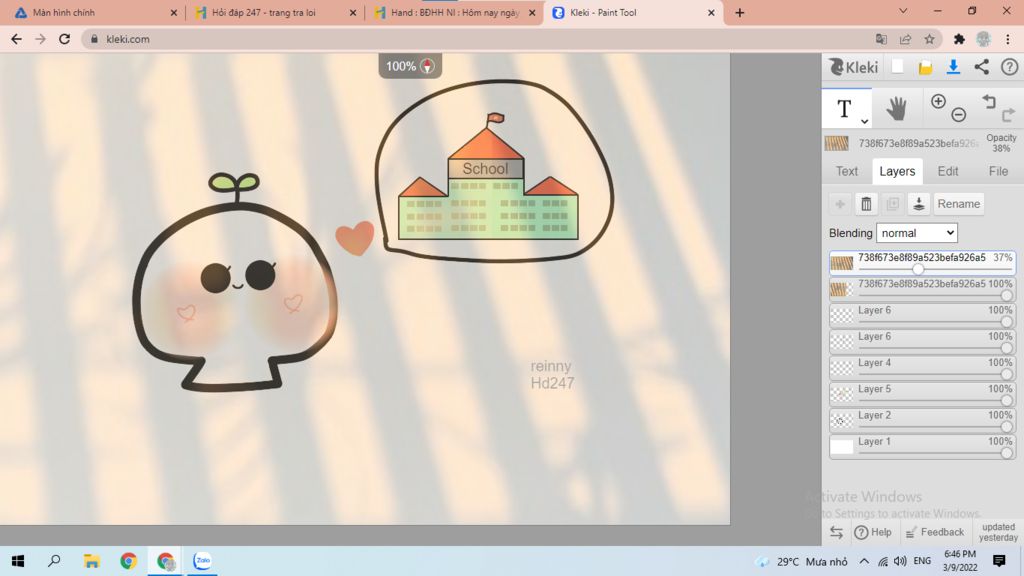Delete the selected layer with trash icon
The height and width of the screenshot is (576, 1024).
[x=866, y=204]
